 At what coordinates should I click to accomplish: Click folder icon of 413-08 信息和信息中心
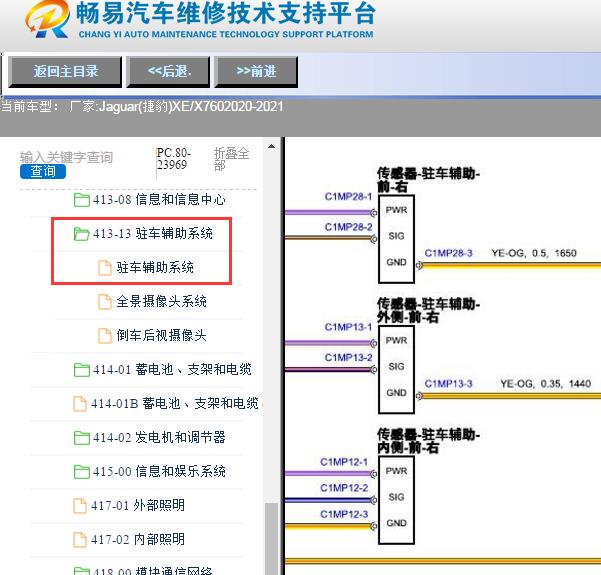(x=82, y=200)
